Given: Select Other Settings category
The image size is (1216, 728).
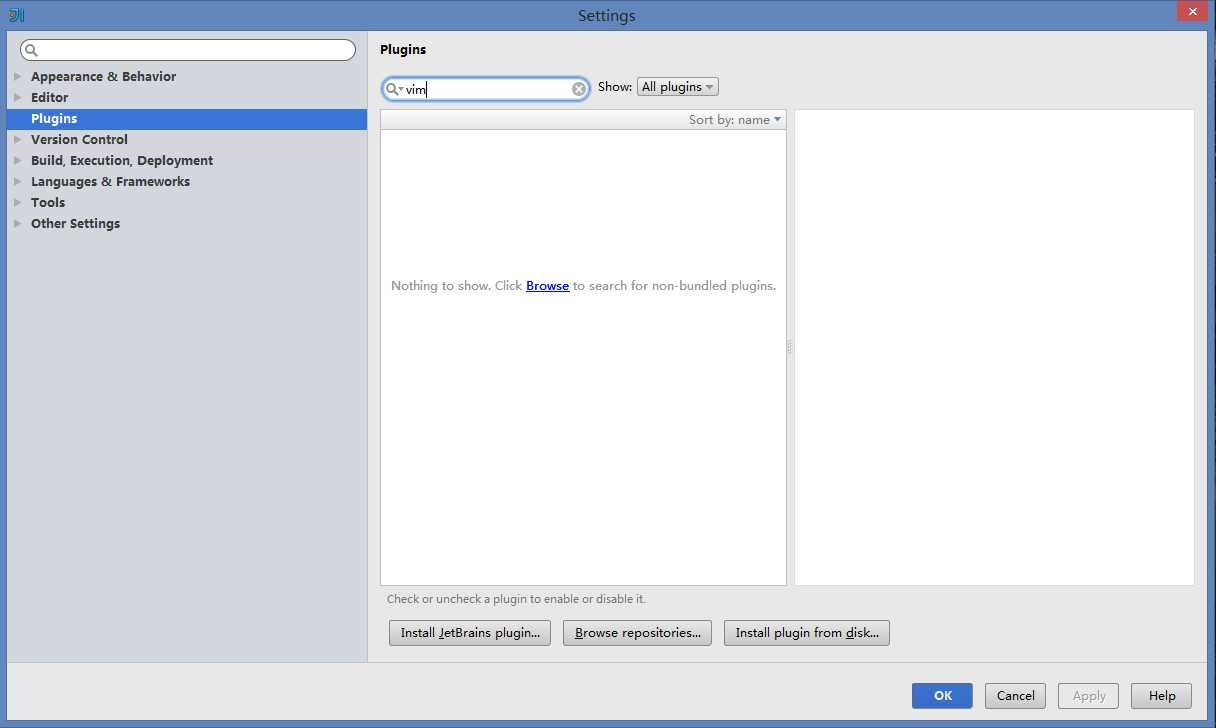Looking at the screenshot, I should coord(75,223).
